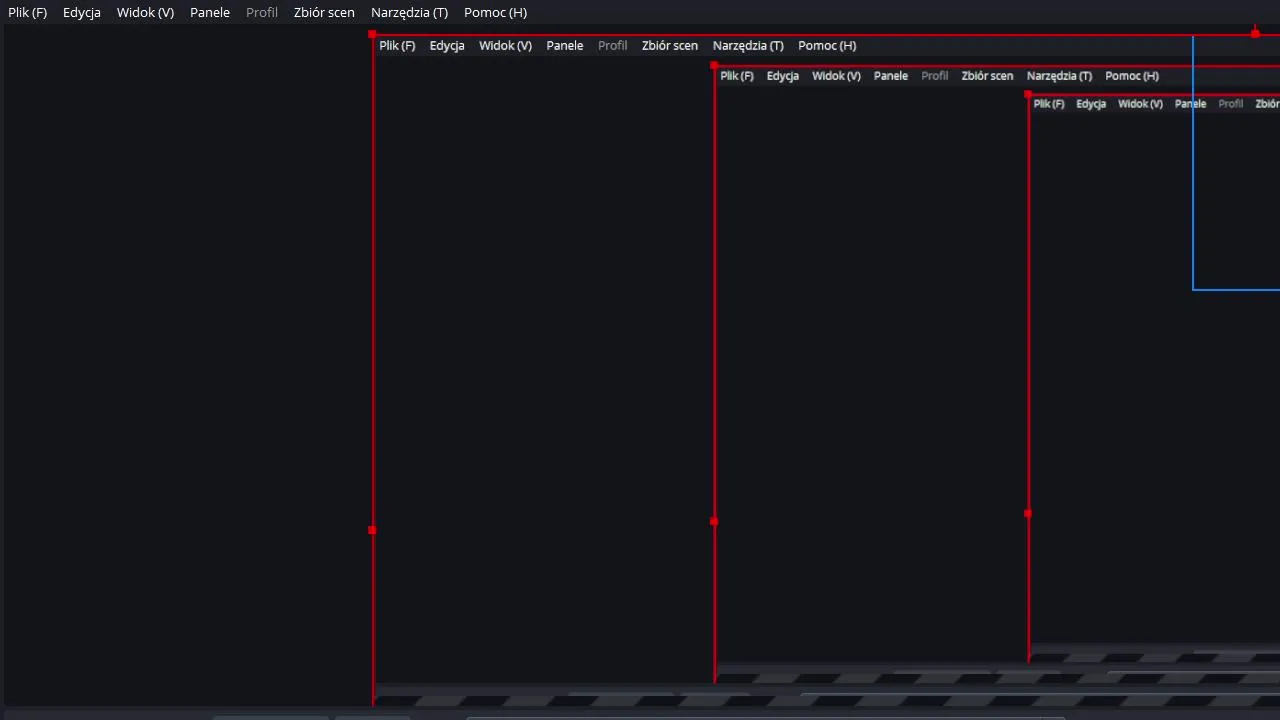Open the Plik (F) menu in the main menu bar
The image size is (1280, 720).
click(28, 13)
